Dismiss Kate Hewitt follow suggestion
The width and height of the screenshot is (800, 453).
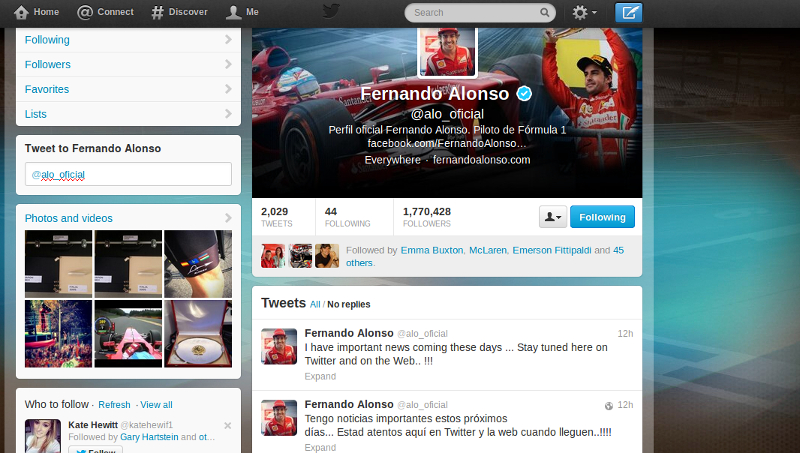[228, 425]
